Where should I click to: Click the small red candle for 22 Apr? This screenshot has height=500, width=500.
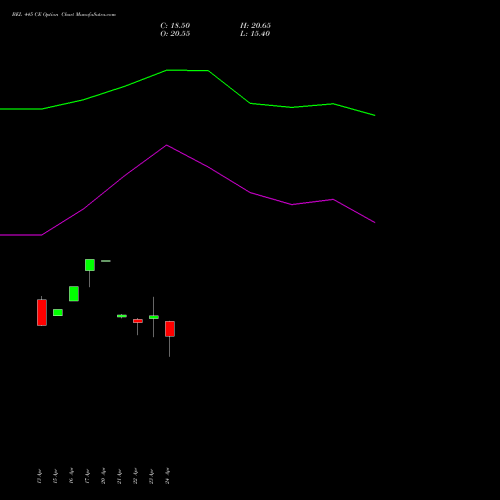138,321
